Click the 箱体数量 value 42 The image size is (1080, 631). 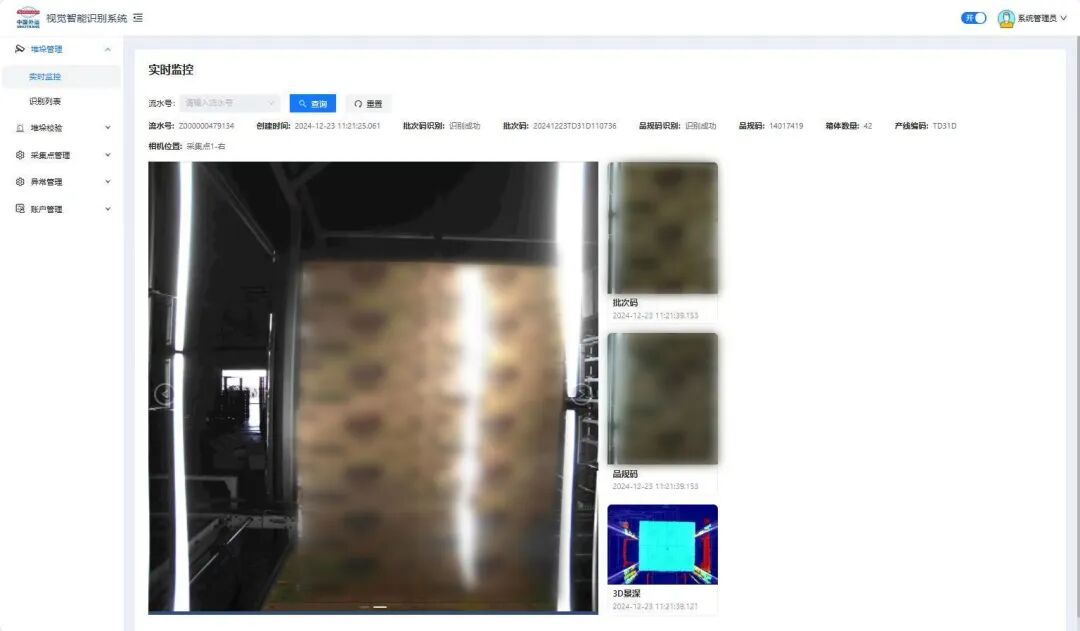pyautogui.click(x=868, y=126)
